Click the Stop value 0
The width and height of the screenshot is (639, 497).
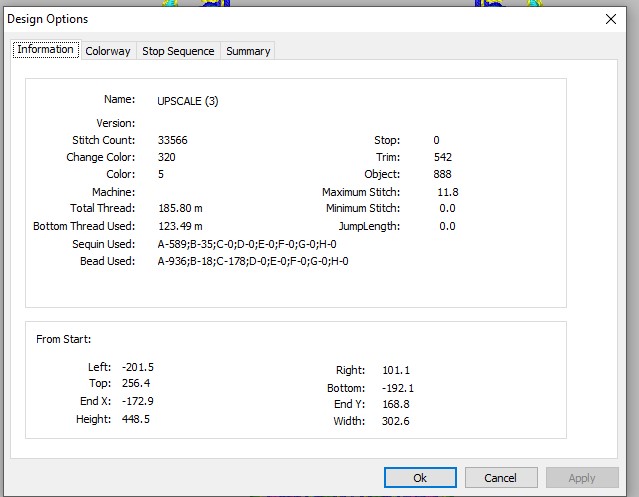(436, 140)
